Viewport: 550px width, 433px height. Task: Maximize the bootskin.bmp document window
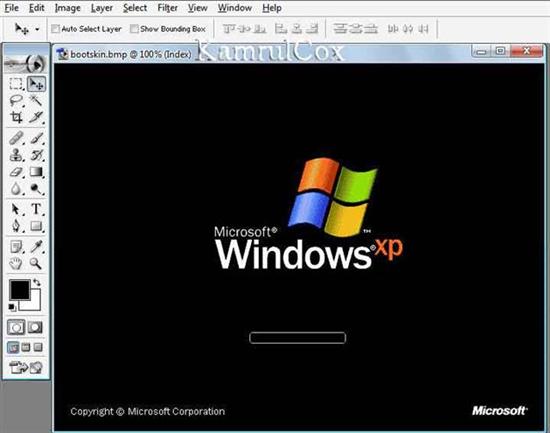coord(501,52)
